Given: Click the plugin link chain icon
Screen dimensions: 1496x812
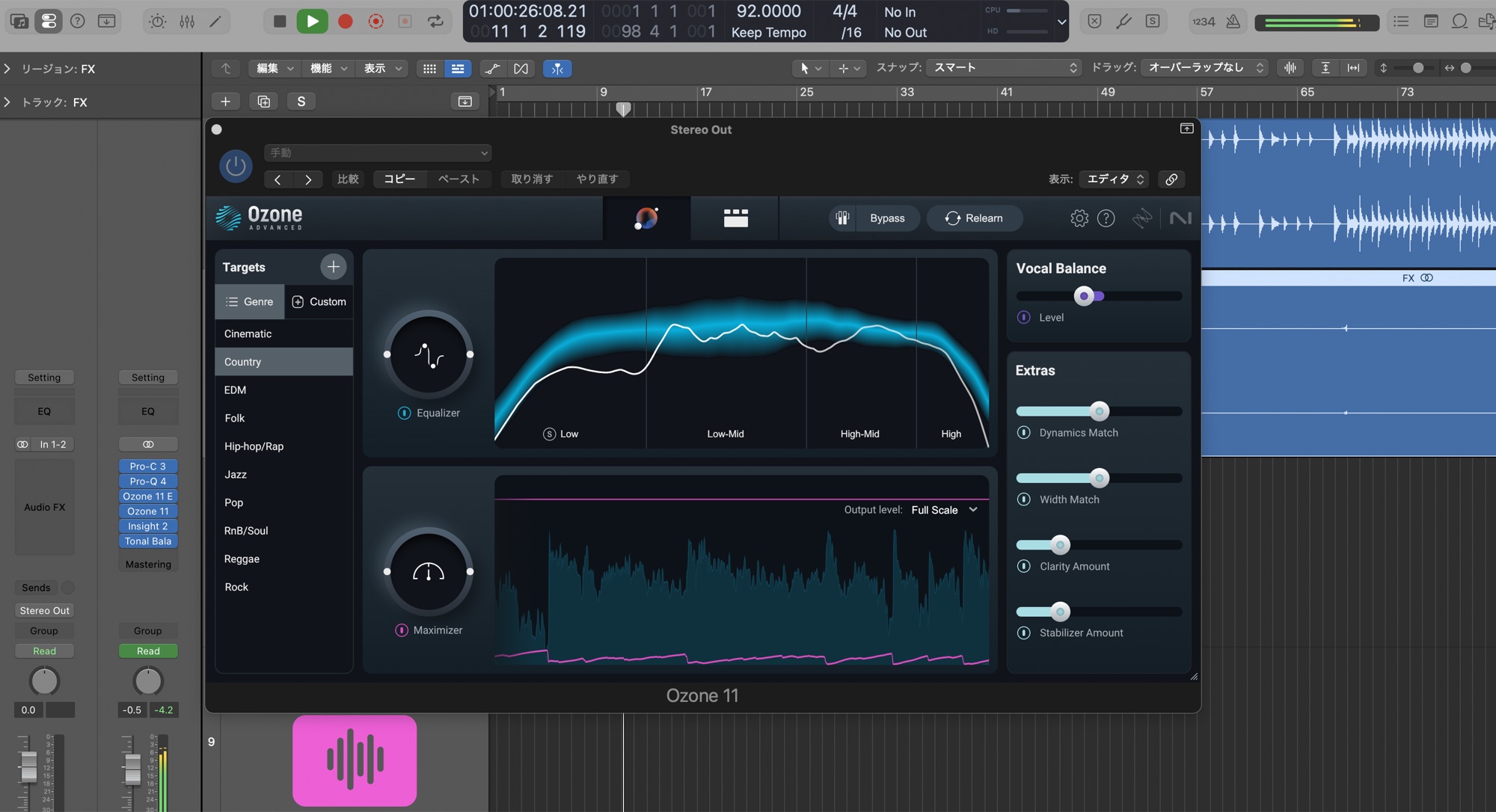Looking at the screenshot, I should click(1171, 179).
